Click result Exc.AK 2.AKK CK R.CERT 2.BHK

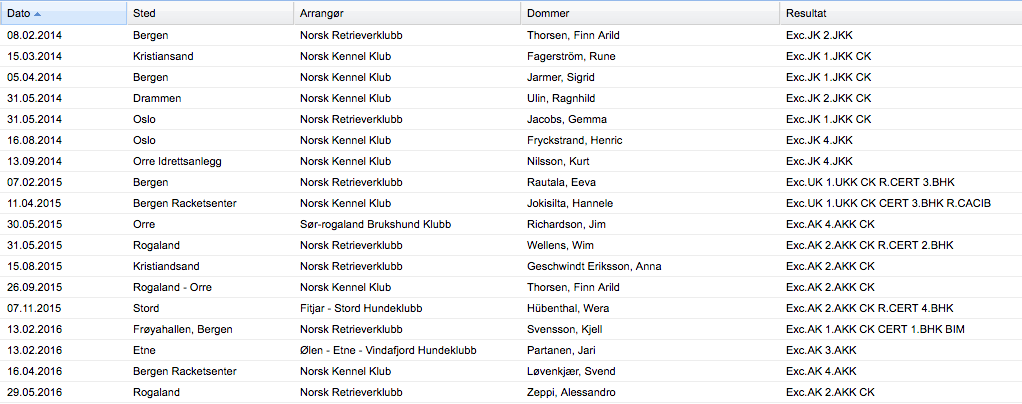coord(869,246)
